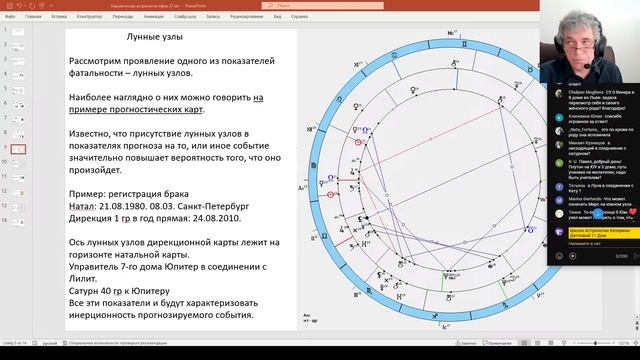Click the Undo arrow in quick access toolbar
Viewport: 640px width, 360px height.
click(x=19, y=6)
